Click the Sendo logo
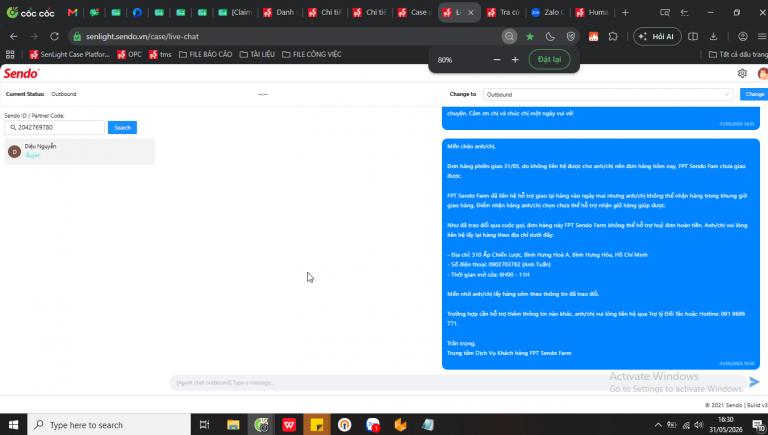Image resolution: width=768 pixels, height=435 pixels. point(21,73)
